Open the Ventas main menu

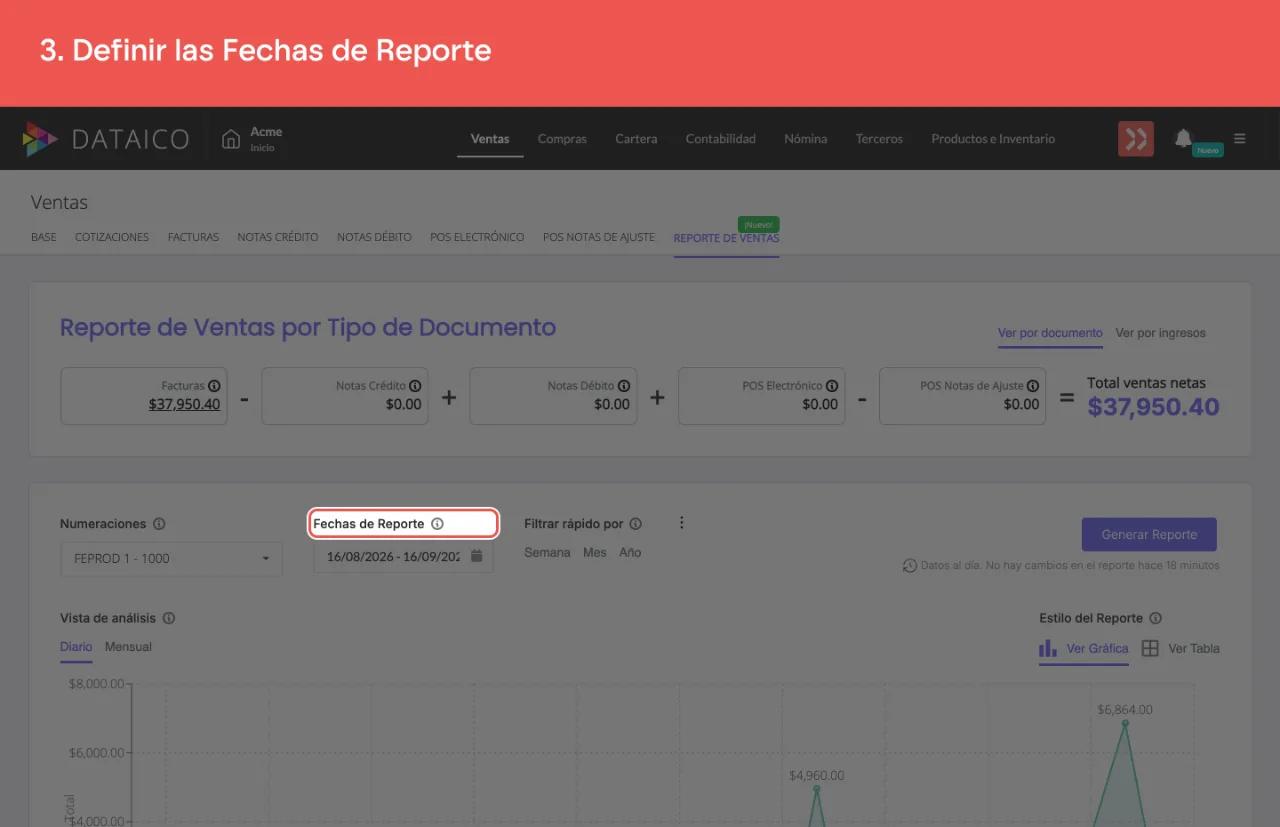(x=490, y=139)
